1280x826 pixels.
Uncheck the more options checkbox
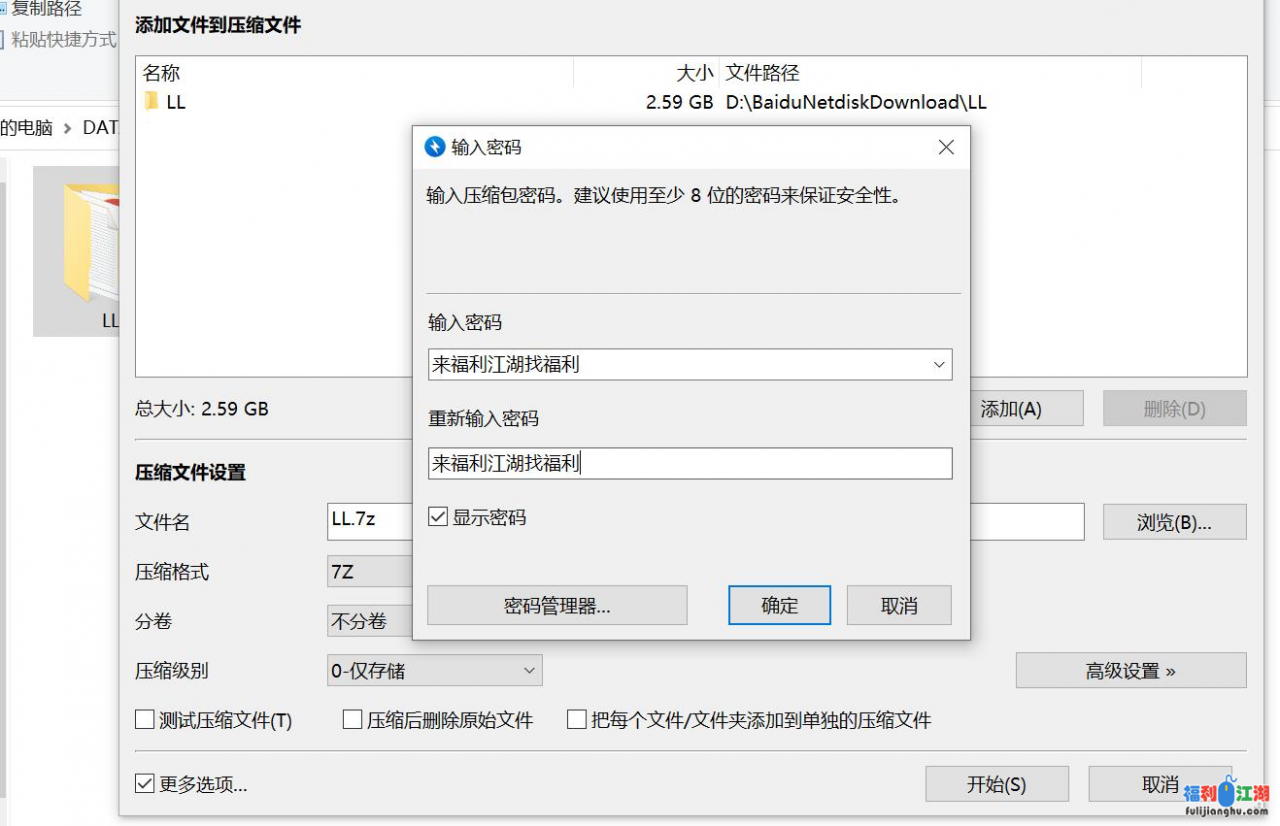145,784
